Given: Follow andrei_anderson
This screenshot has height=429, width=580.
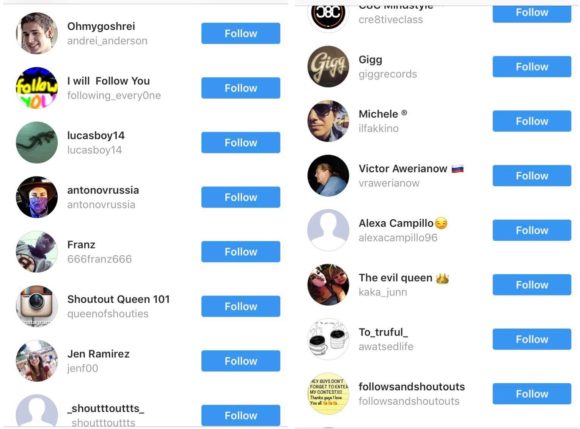Looking at the screenshot, I should pos(240,33).
